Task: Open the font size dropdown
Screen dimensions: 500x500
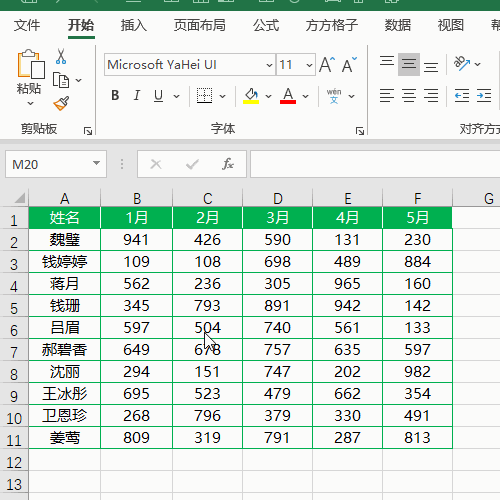Action: pos(309,65)
